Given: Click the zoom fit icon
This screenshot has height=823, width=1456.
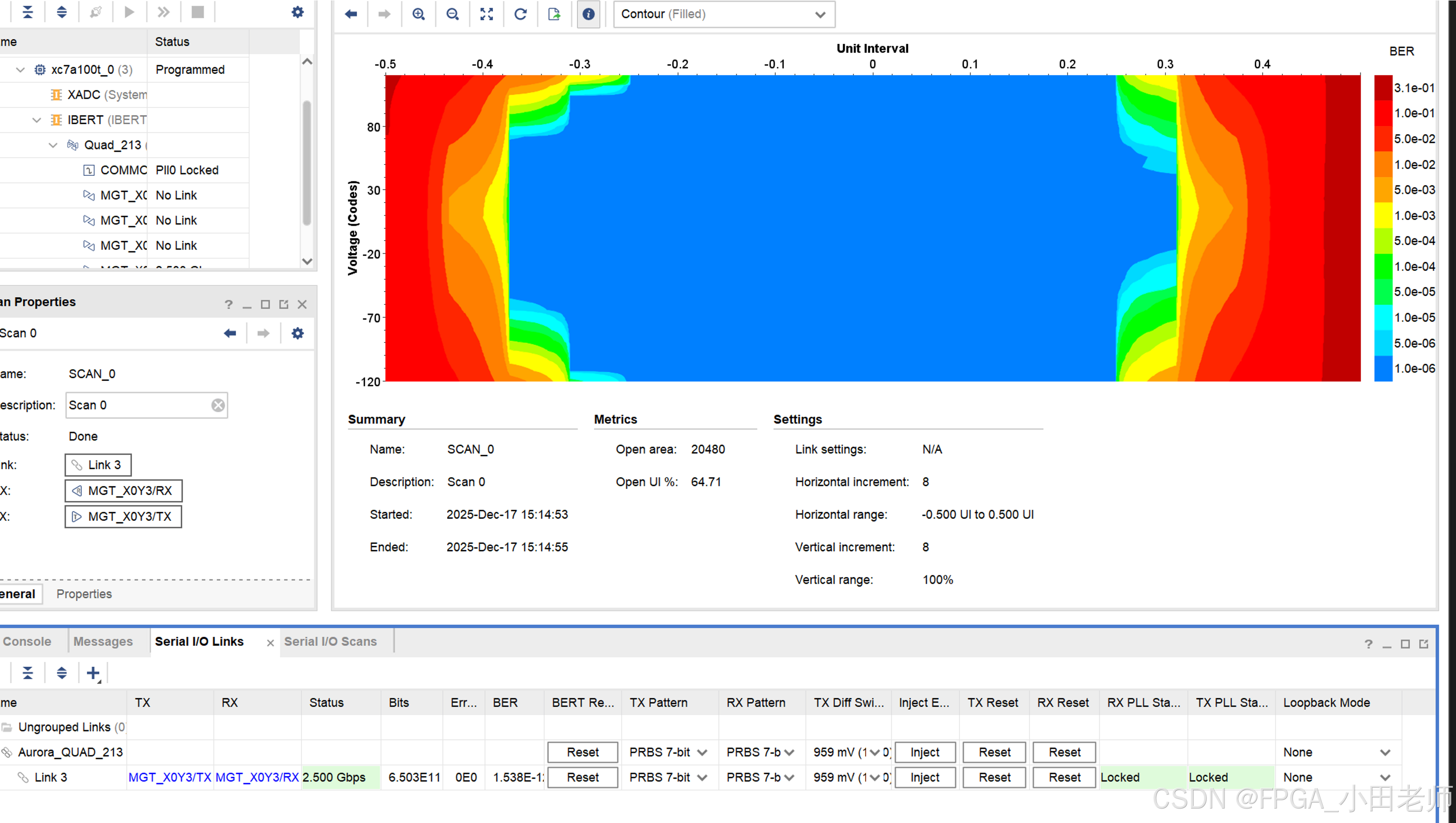Looking at the screenshot, I should tap(486, 14).
